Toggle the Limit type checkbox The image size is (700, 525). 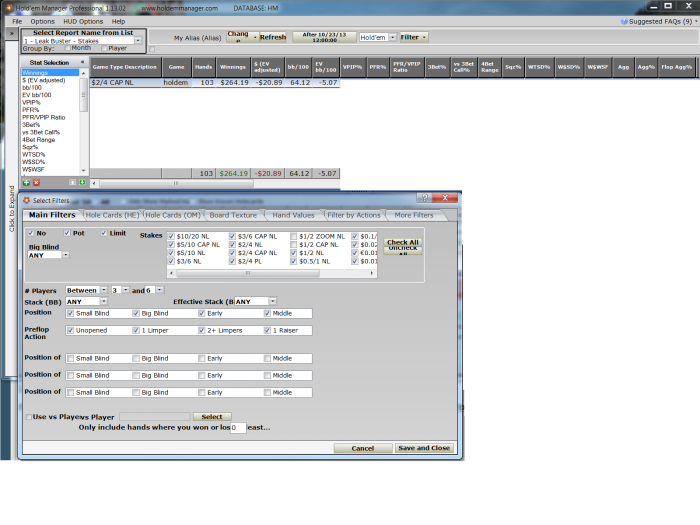104,233
